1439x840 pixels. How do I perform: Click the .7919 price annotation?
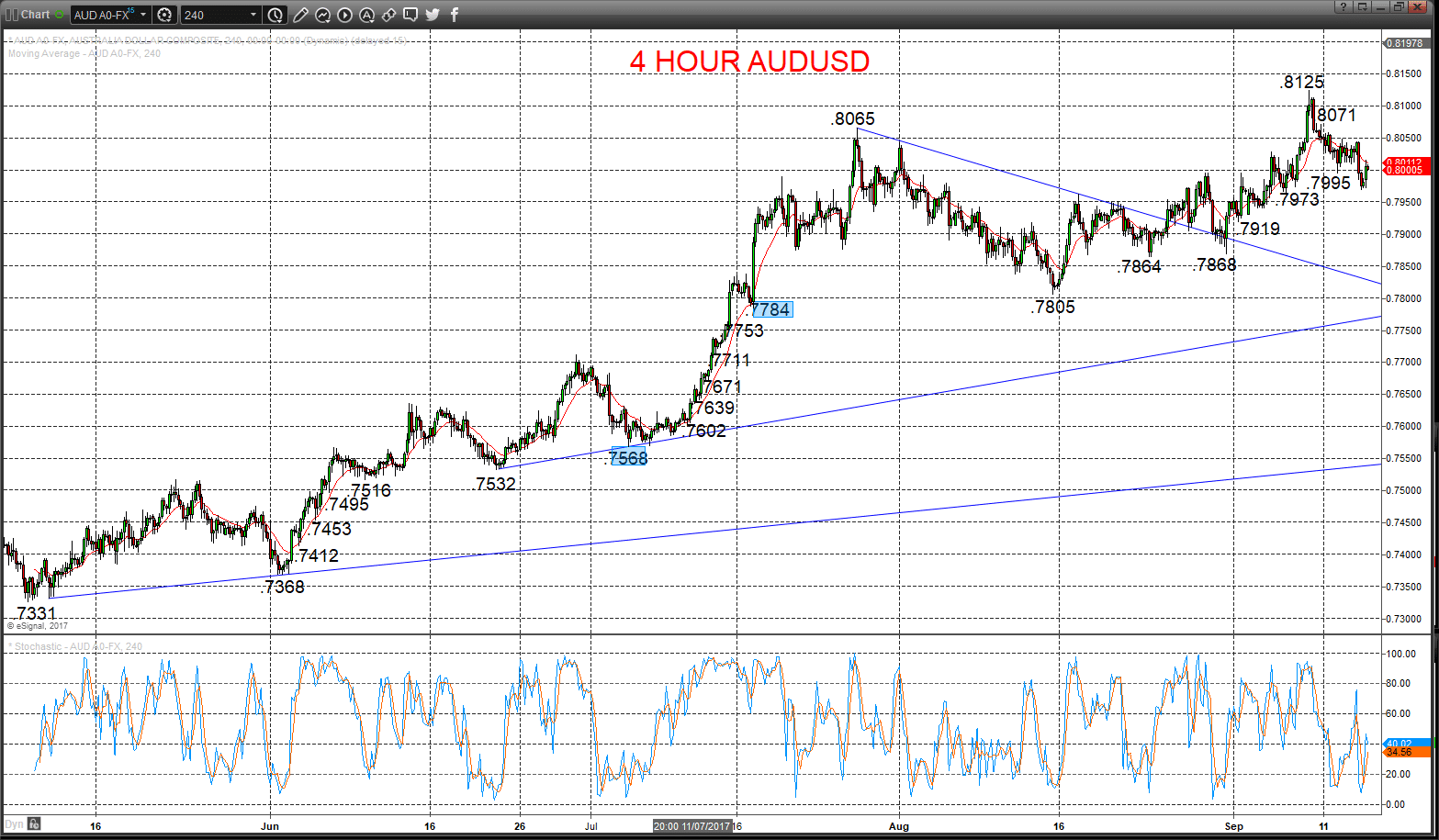point(1257,229)
